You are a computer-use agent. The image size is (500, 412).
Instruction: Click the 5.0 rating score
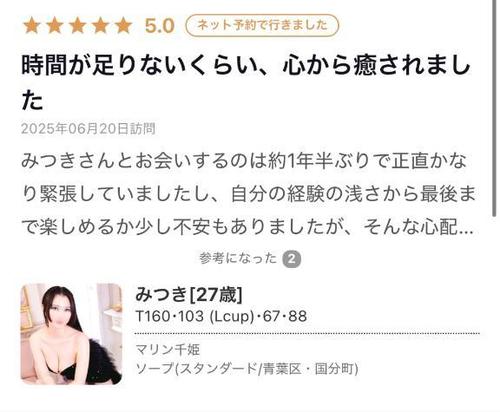[160, 26]
